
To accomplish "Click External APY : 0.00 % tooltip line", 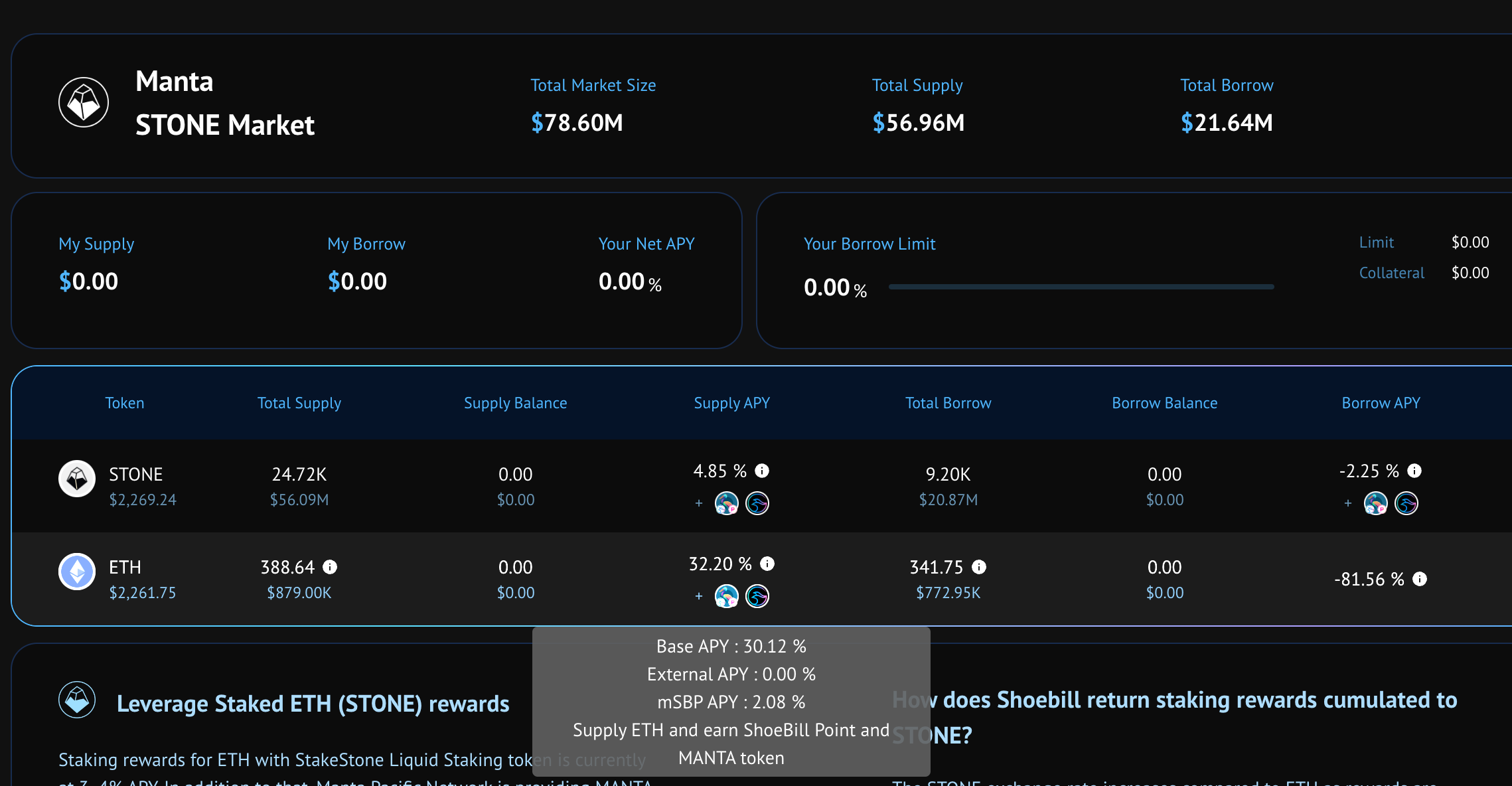I will (x=731, y=674).
